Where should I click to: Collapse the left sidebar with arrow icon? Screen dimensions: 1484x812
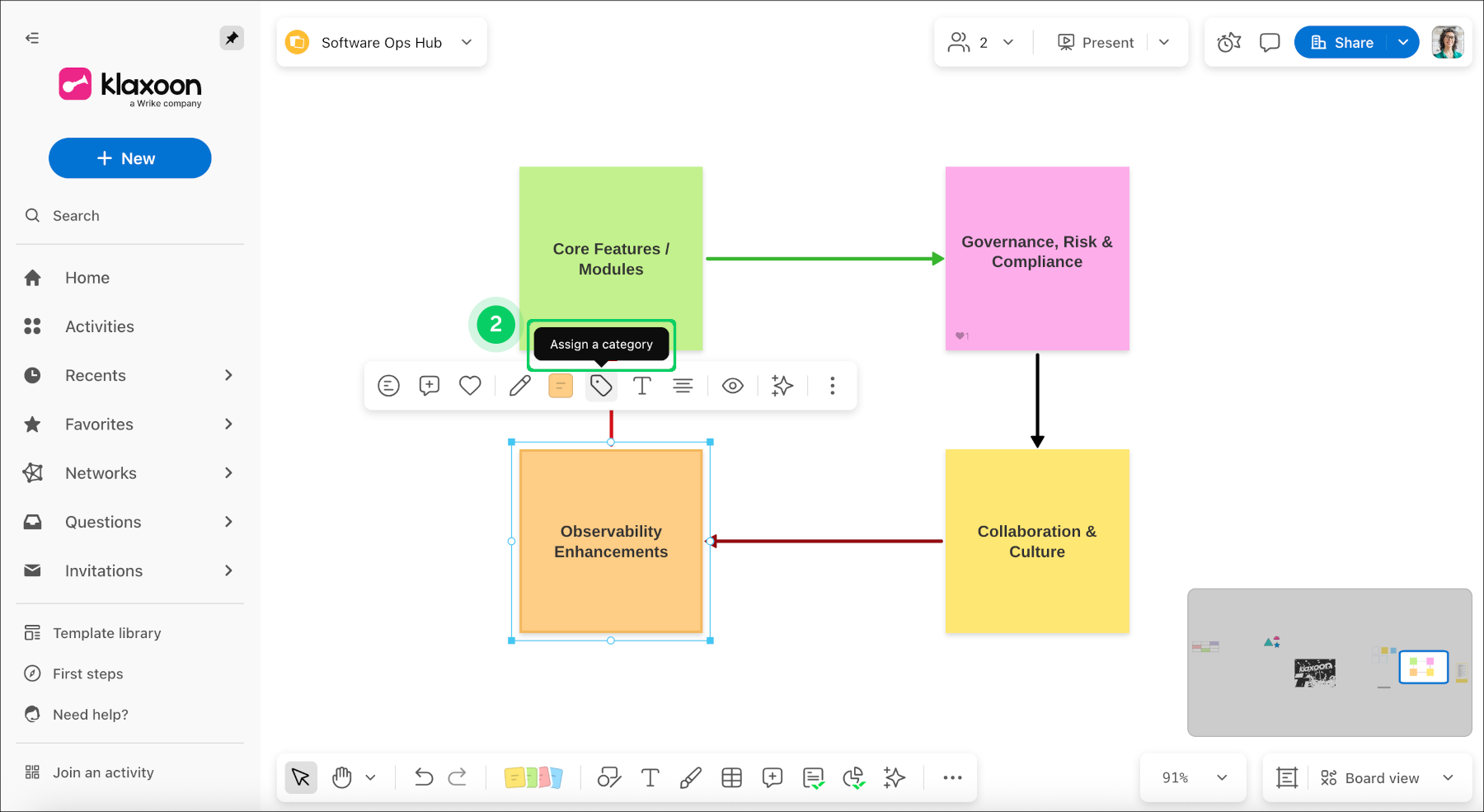tap(32, 38)
